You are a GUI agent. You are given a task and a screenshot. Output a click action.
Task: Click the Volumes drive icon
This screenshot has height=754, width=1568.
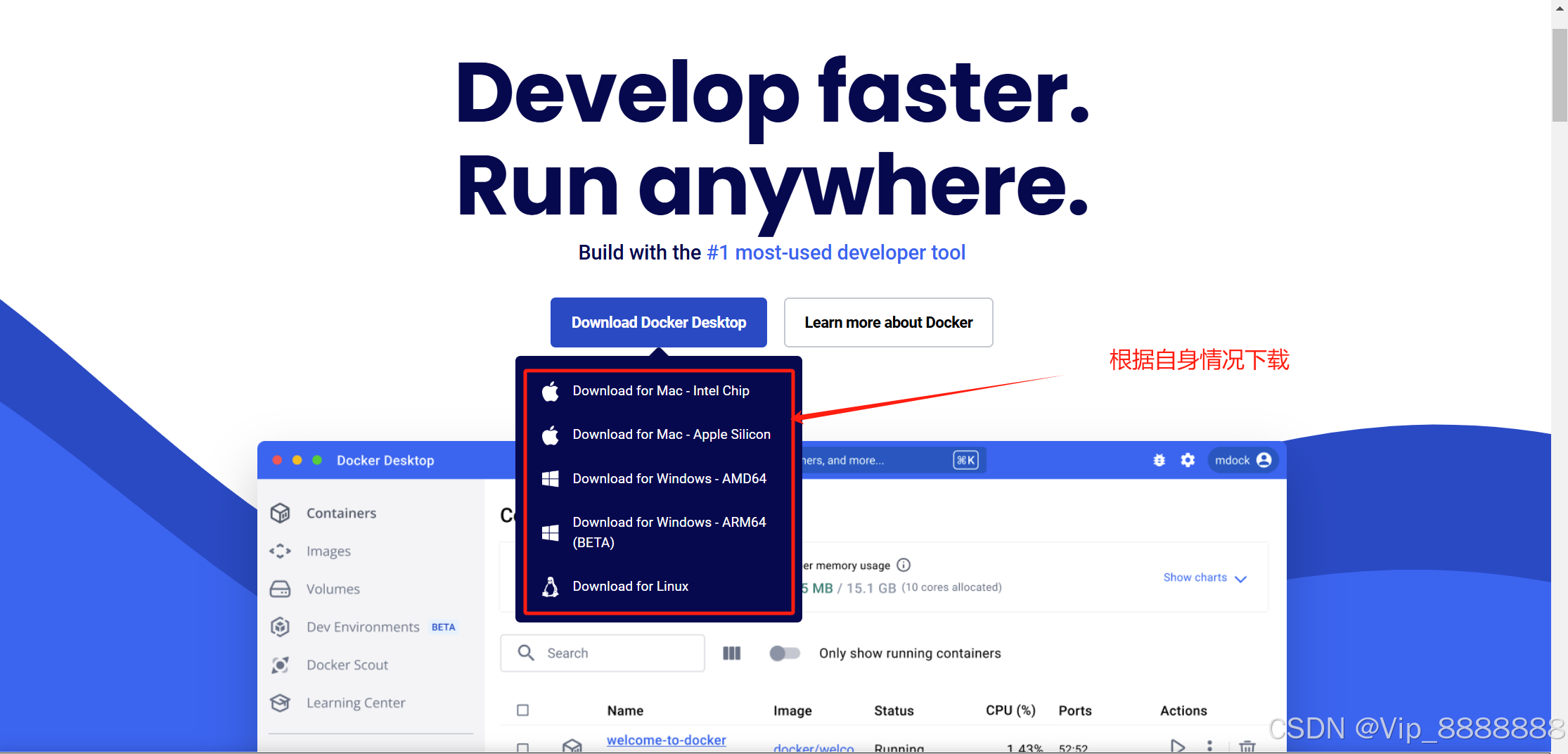[280, 589]
